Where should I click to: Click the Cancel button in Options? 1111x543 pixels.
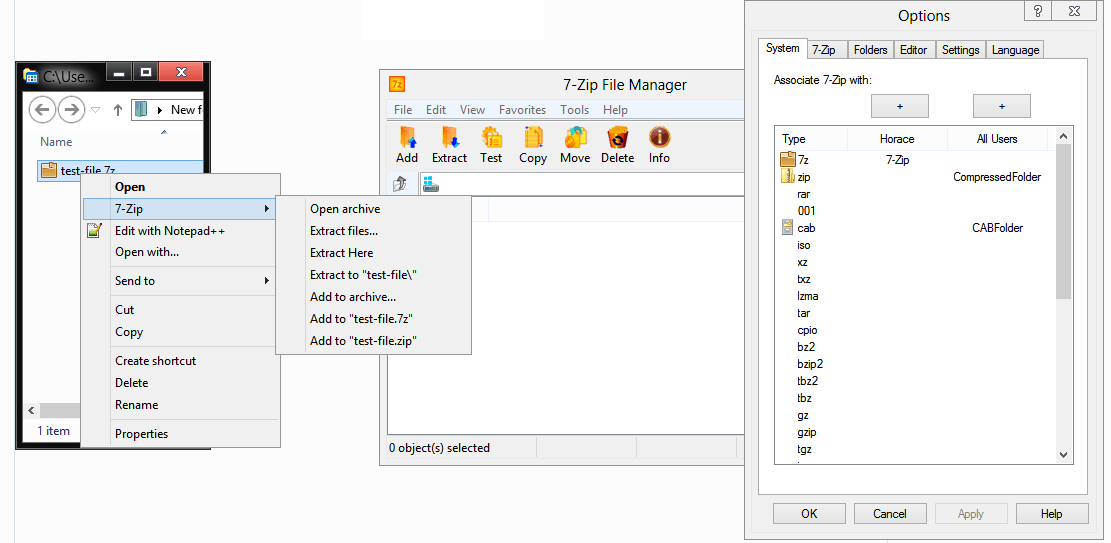pos(890,514)
